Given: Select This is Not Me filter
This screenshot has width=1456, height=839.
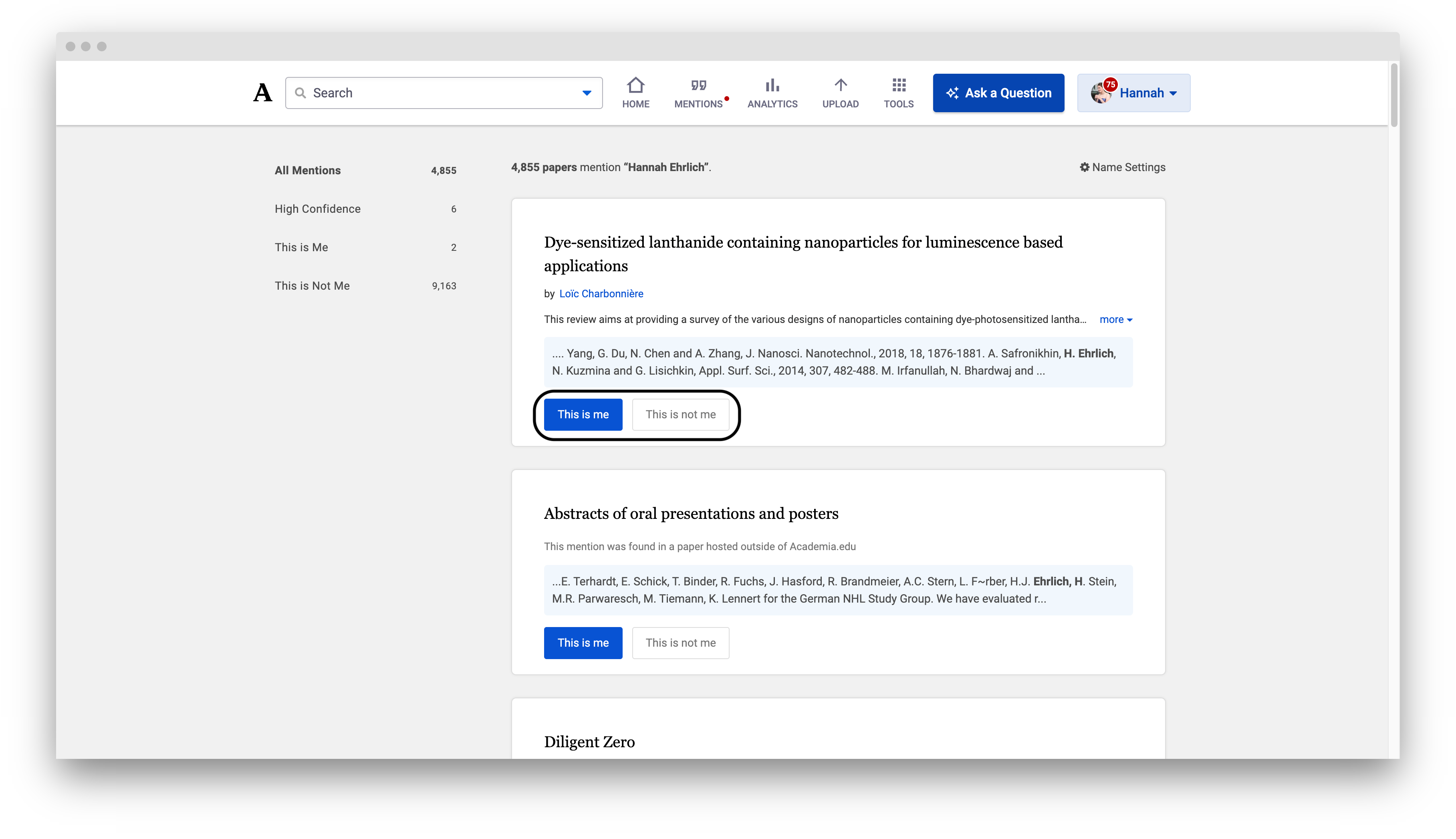Looking at the screenshot, I should pos(365,286).
